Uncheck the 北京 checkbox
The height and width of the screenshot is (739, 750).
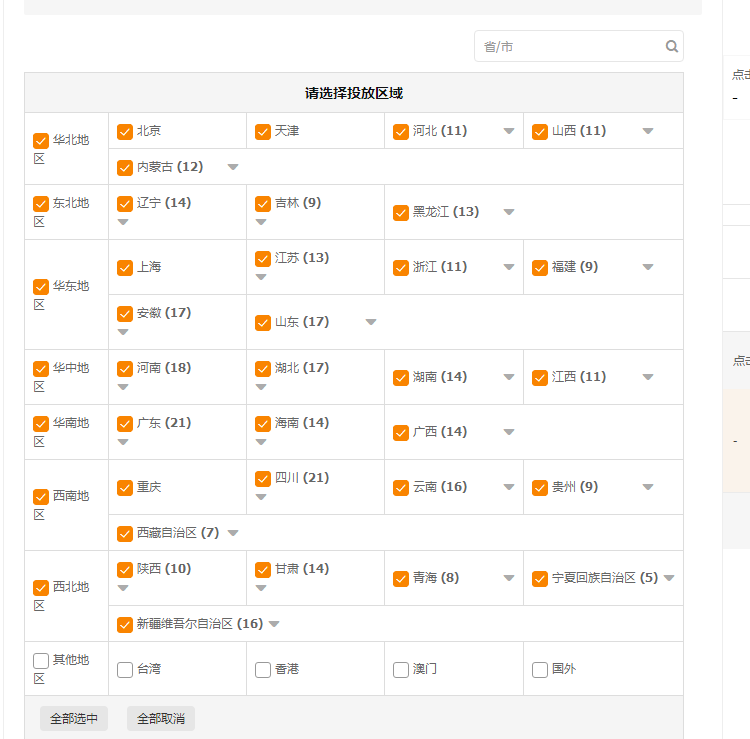click(125, 131)
